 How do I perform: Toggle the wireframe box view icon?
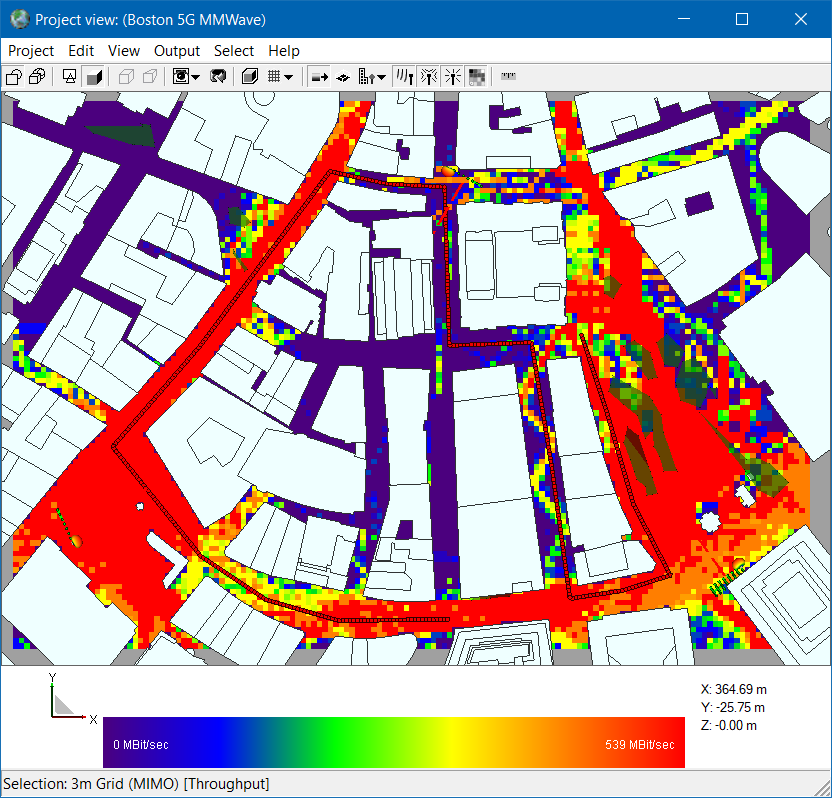[x=128, y=76]
